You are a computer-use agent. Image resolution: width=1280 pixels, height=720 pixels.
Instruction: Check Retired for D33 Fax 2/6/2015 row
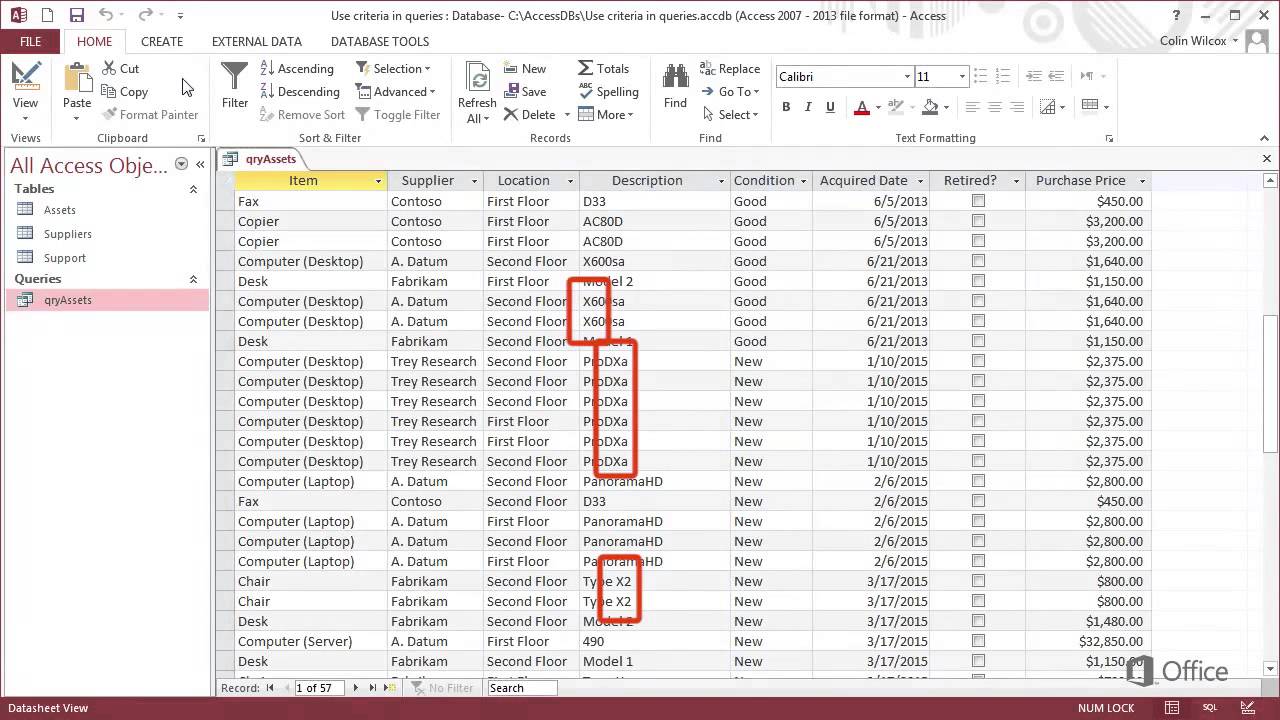pyautogui.click(x=978, y=501)
